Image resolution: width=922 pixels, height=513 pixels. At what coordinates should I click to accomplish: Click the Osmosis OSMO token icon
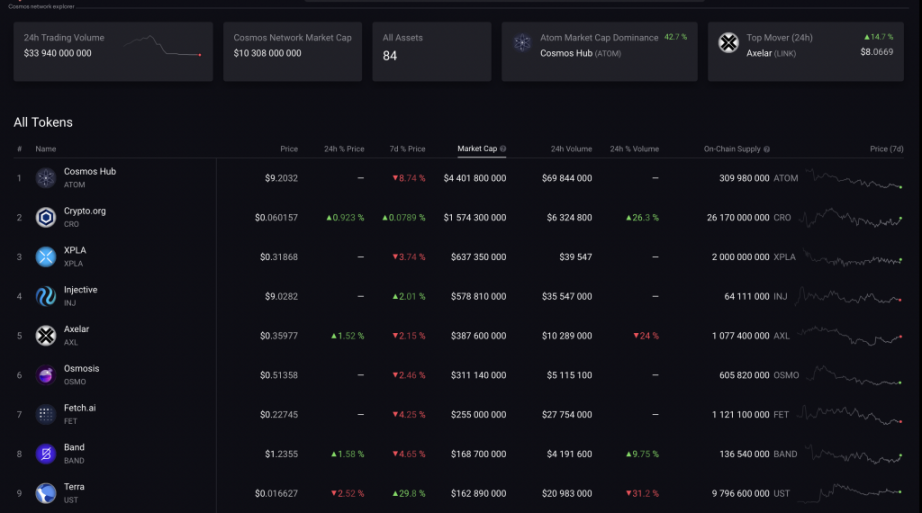(x=46, y=375)
